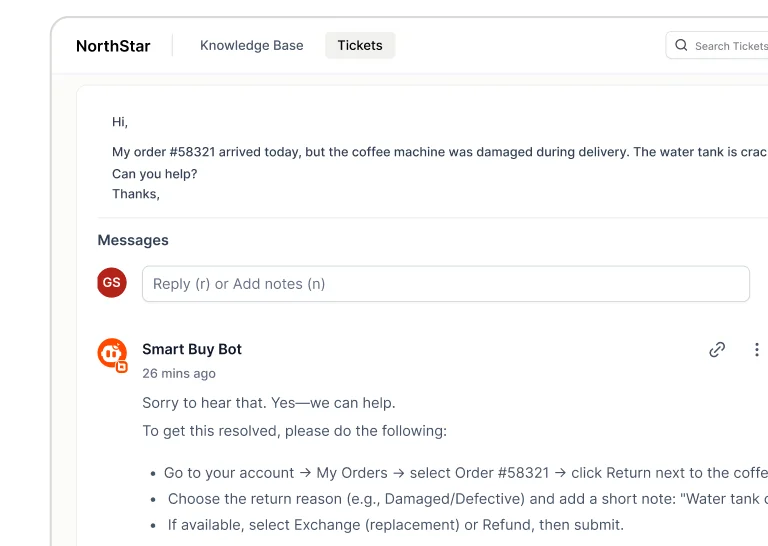This screenshot has width=768, height=546.
Task: Click the search magnifier icon
Action: pos(681,45)
